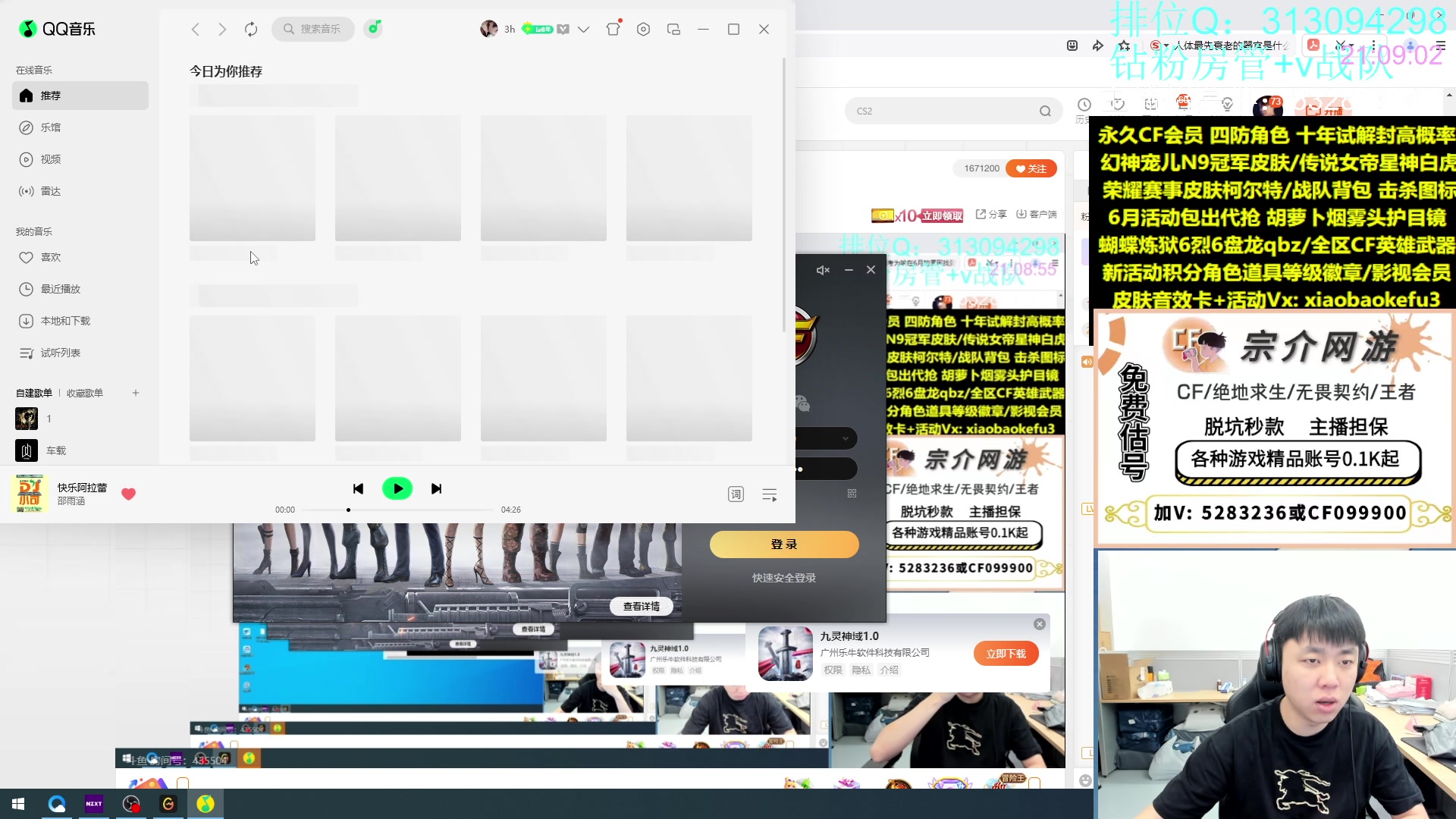Click 分享 share icon on stream page

pyautogui.click(x=991, y=215)
